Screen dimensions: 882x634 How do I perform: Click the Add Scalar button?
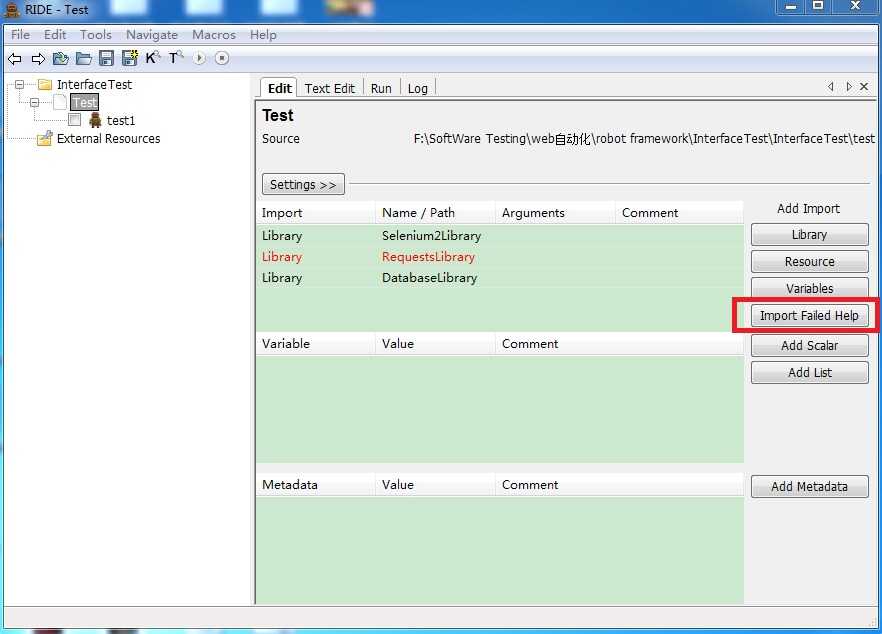coord(809,345)
